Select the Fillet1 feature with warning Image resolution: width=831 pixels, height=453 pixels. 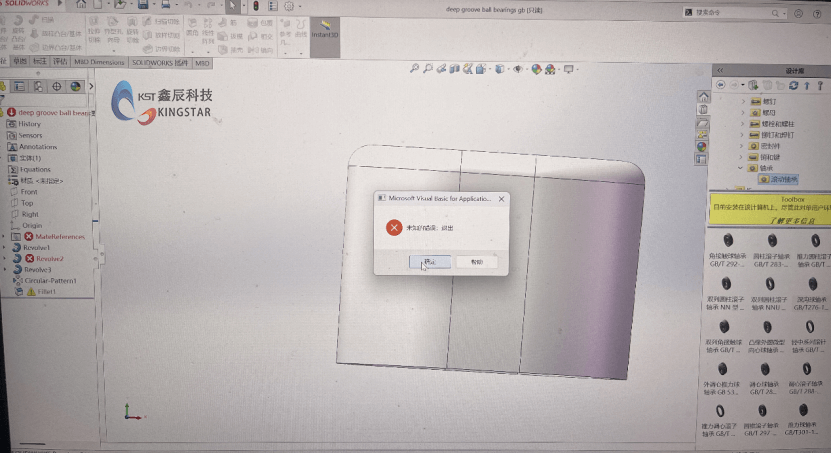36,292
